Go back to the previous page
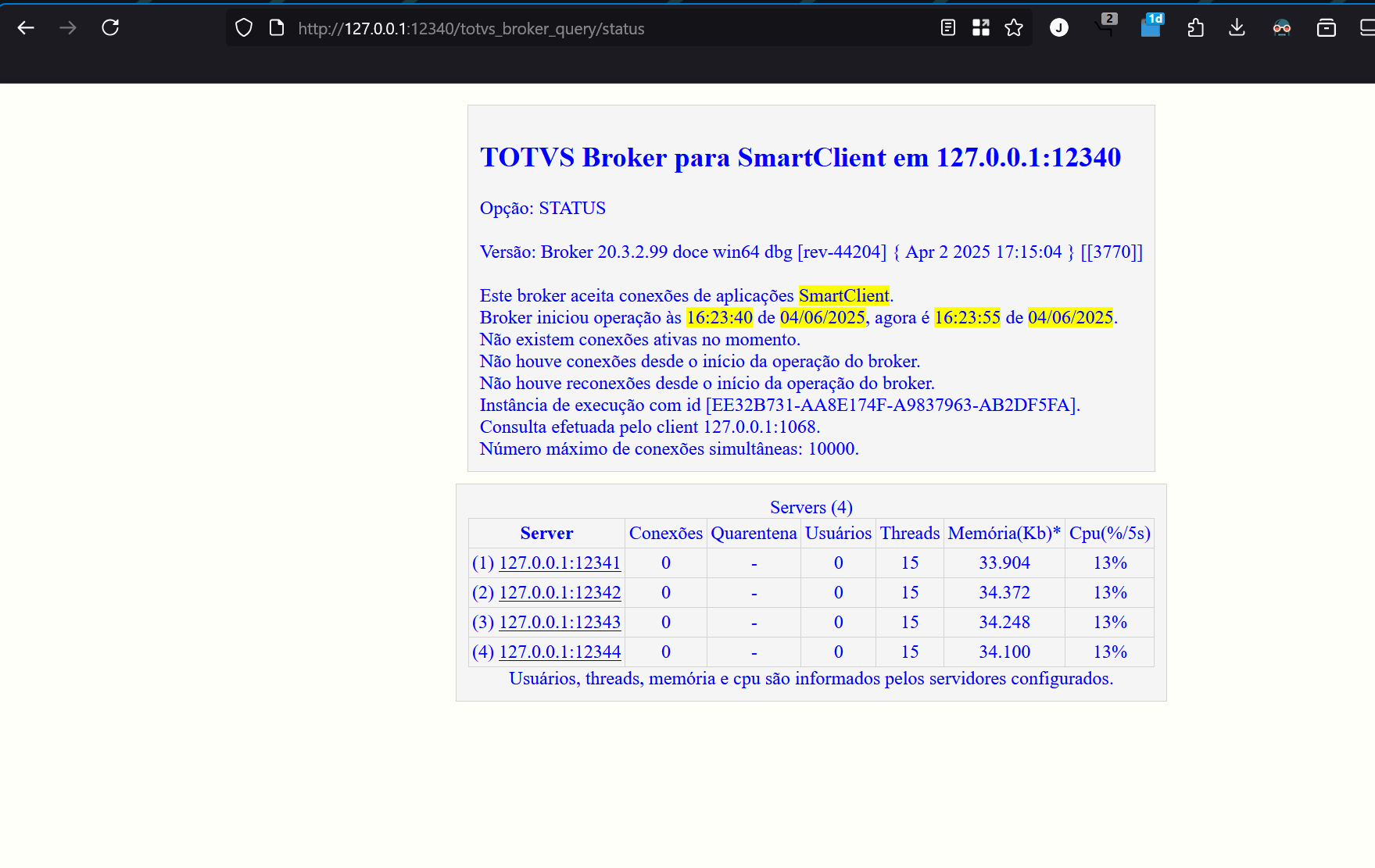The width and height of the screenshot is (1375, 868). [26, 28]
